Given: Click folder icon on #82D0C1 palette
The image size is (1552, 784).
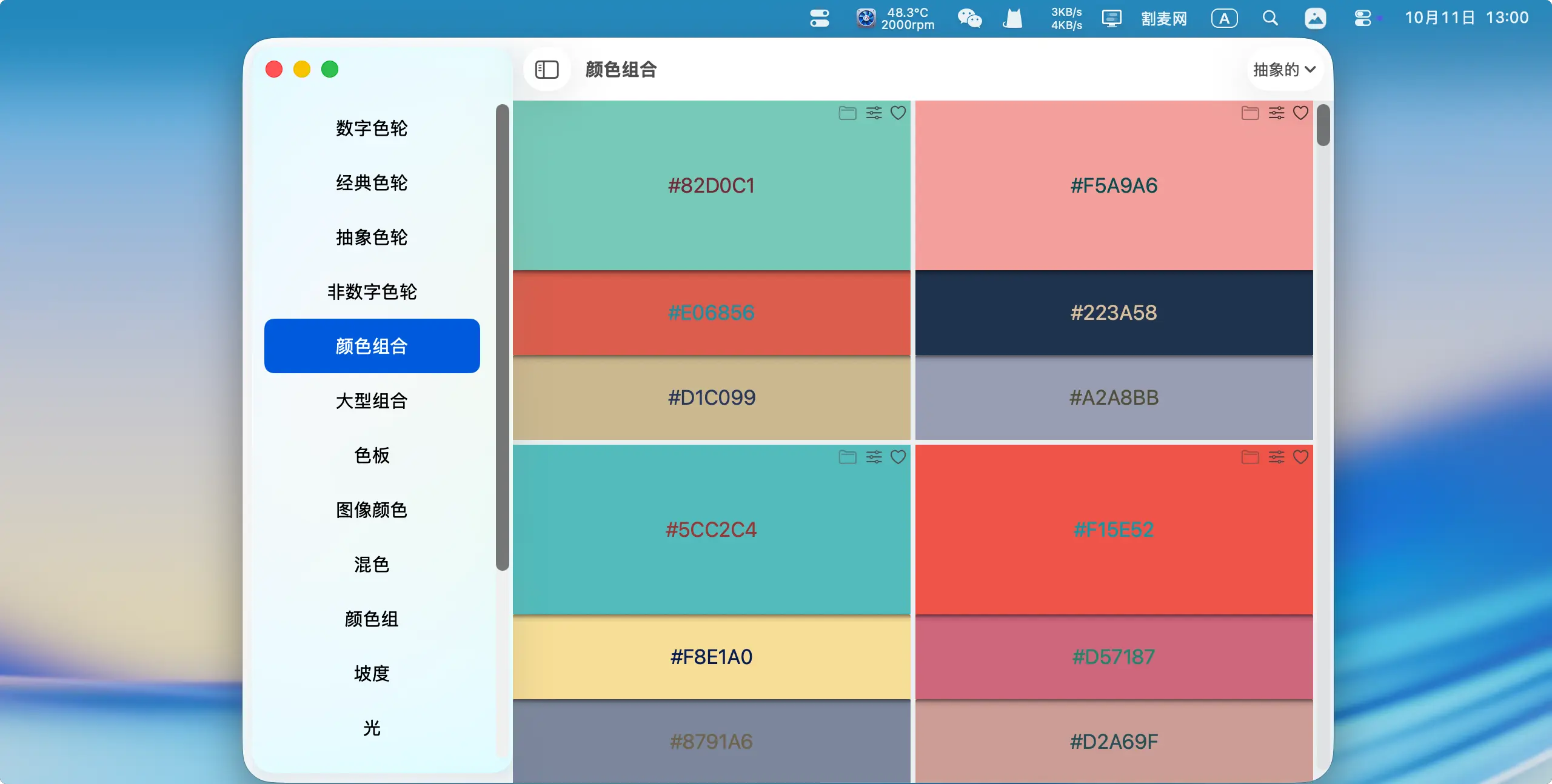Looking at the screenshot, I should (847, 113).
